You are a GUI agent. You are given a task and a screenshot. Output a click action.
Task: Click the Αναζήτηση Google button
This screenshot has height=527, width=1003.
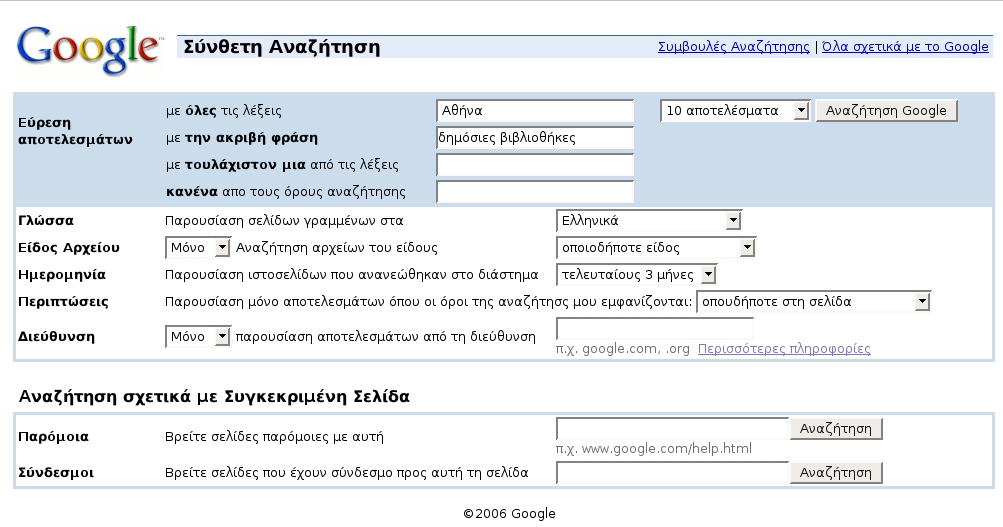pos(886,111)
